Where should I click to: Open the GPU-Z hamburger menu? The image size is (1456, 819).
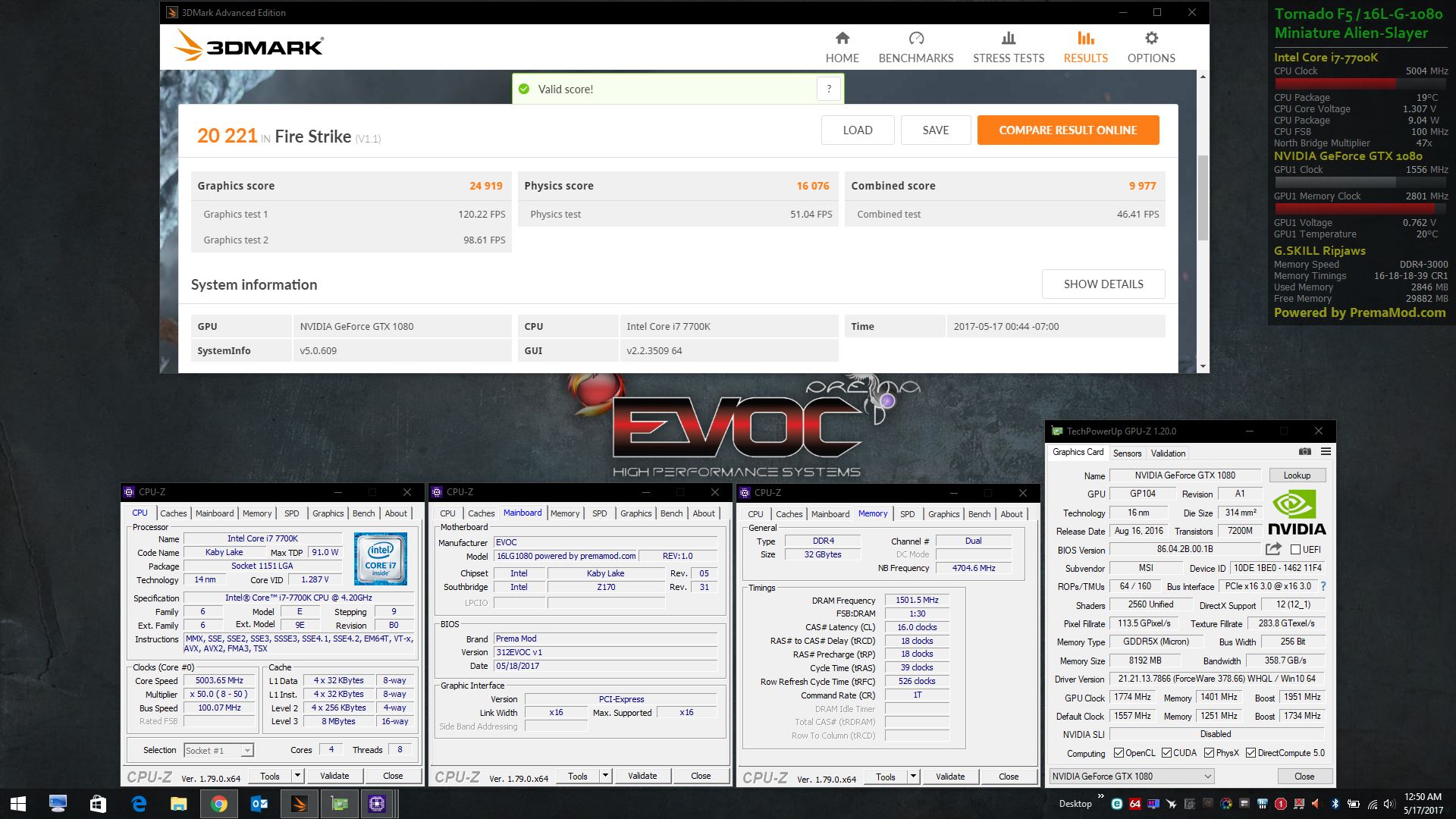click(1326, 452)
